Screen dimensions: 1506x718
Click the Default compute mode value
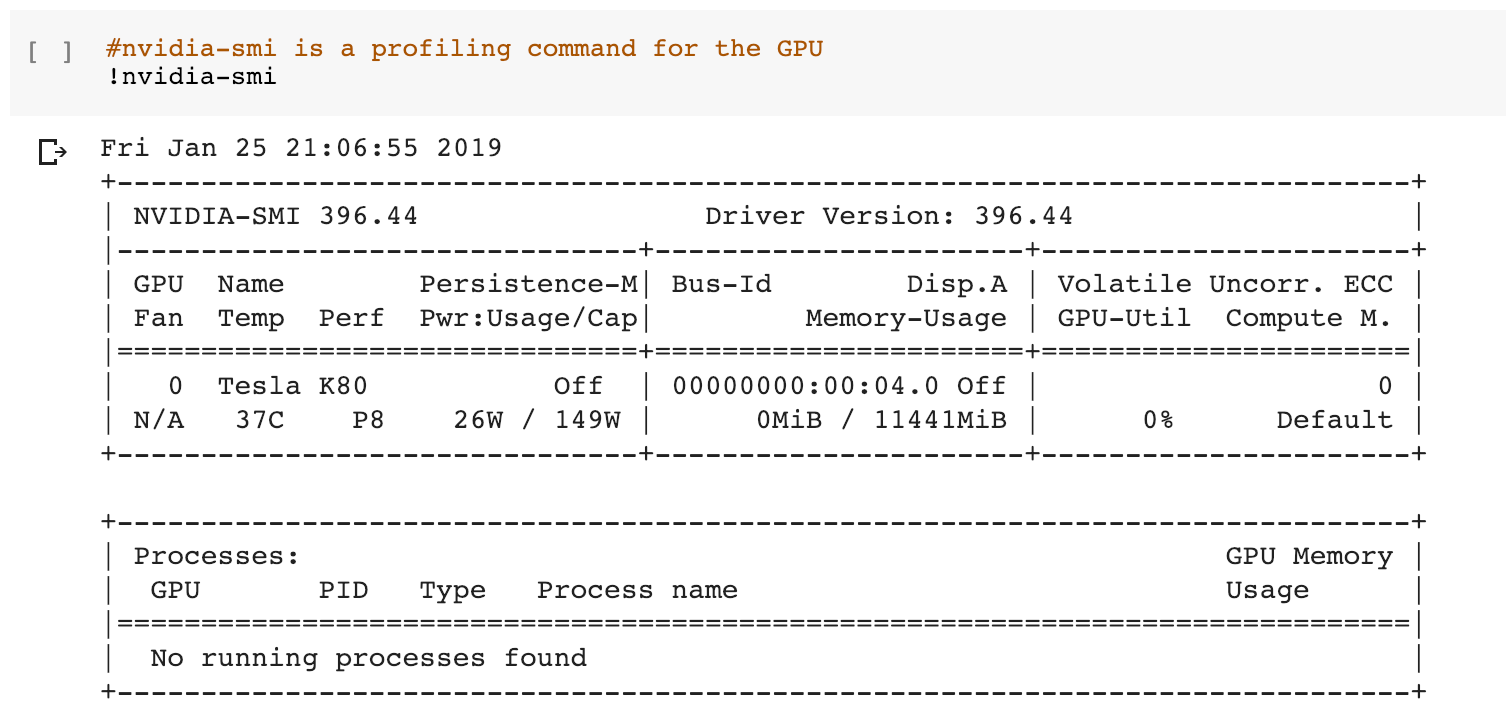[1334, 420]
